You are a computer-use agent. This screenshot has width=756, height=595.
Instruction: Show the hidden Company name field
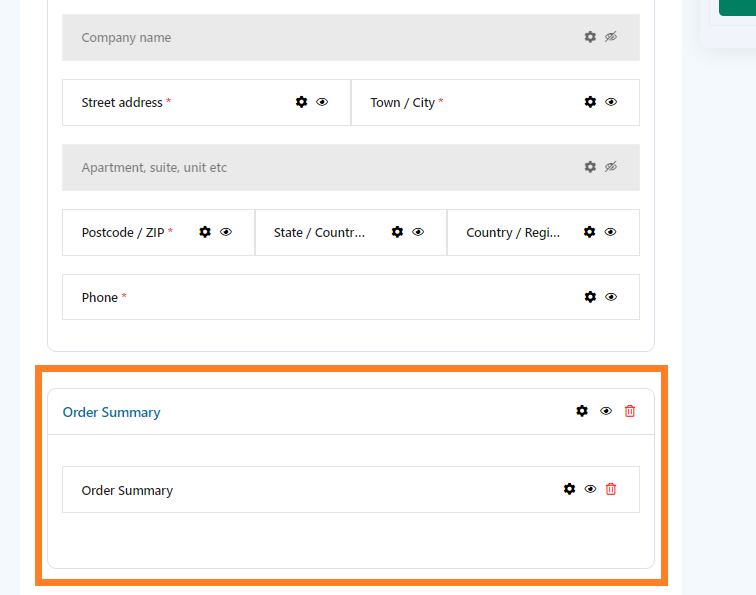pos(611,37)
